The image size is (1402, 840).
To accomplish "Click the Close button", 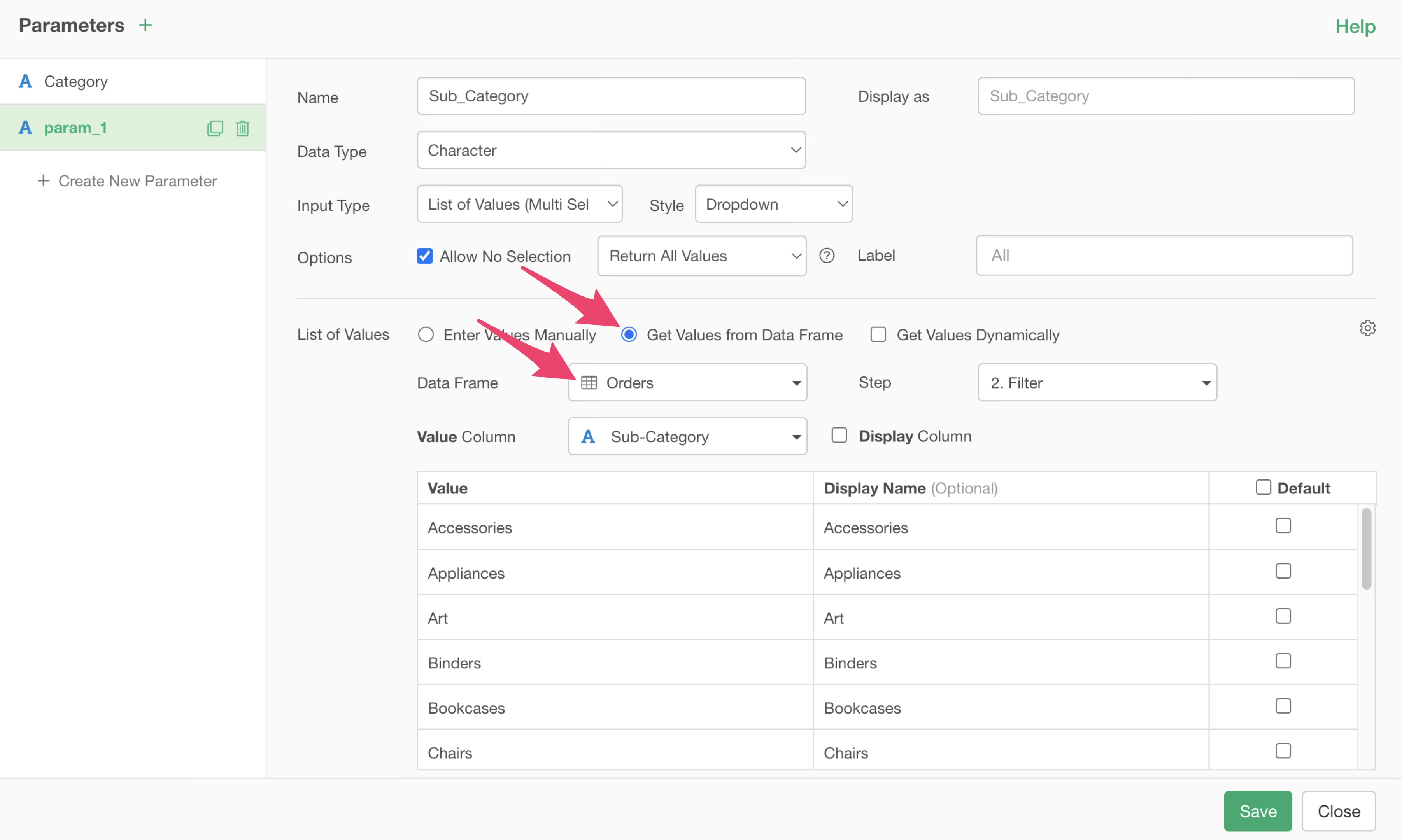I will point(1339,811).
